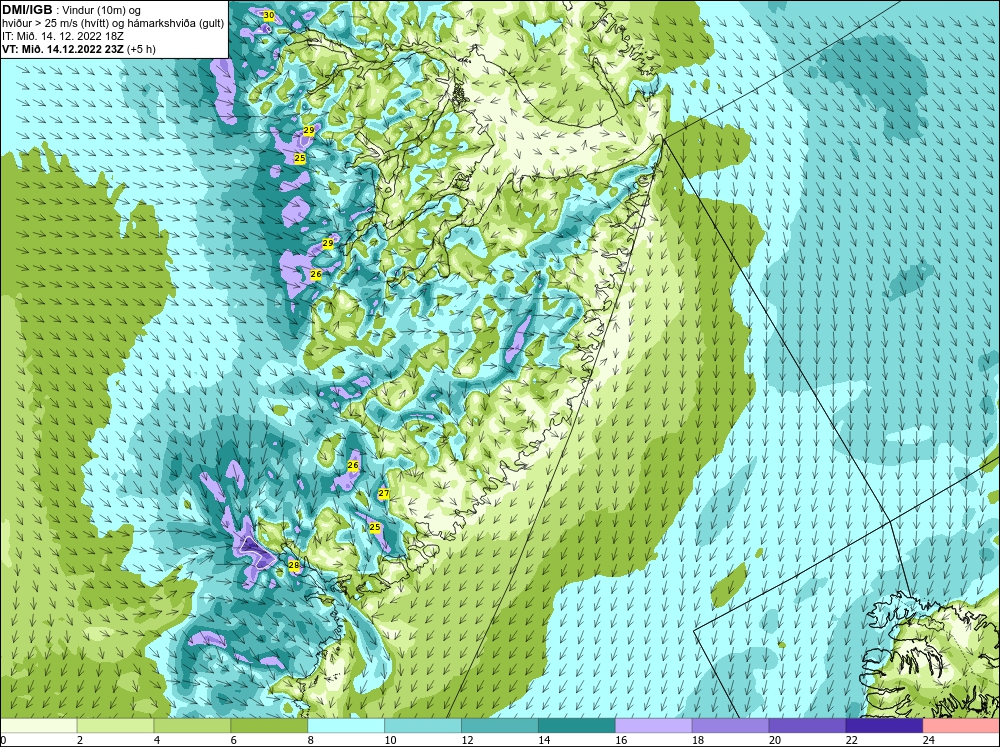Select the pale cyan 8–10 m/s legend swatch
The image size is (1000, 747).
(x=346, y=725)
